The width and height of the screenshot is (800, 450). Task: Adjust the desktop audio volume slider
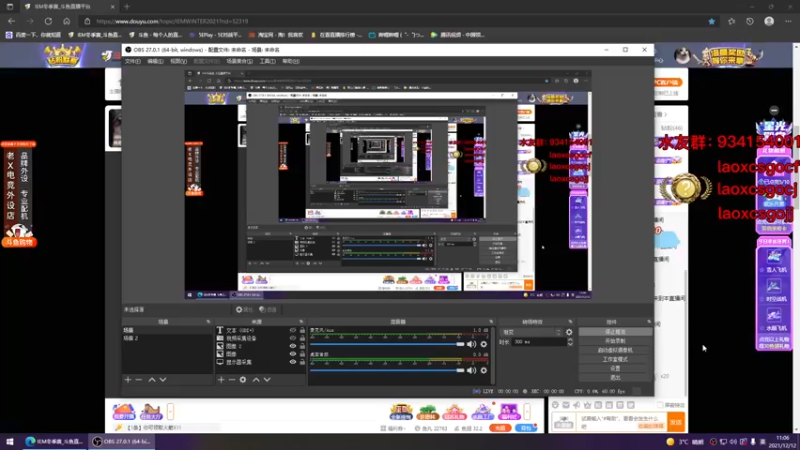[x=387, y=370]
